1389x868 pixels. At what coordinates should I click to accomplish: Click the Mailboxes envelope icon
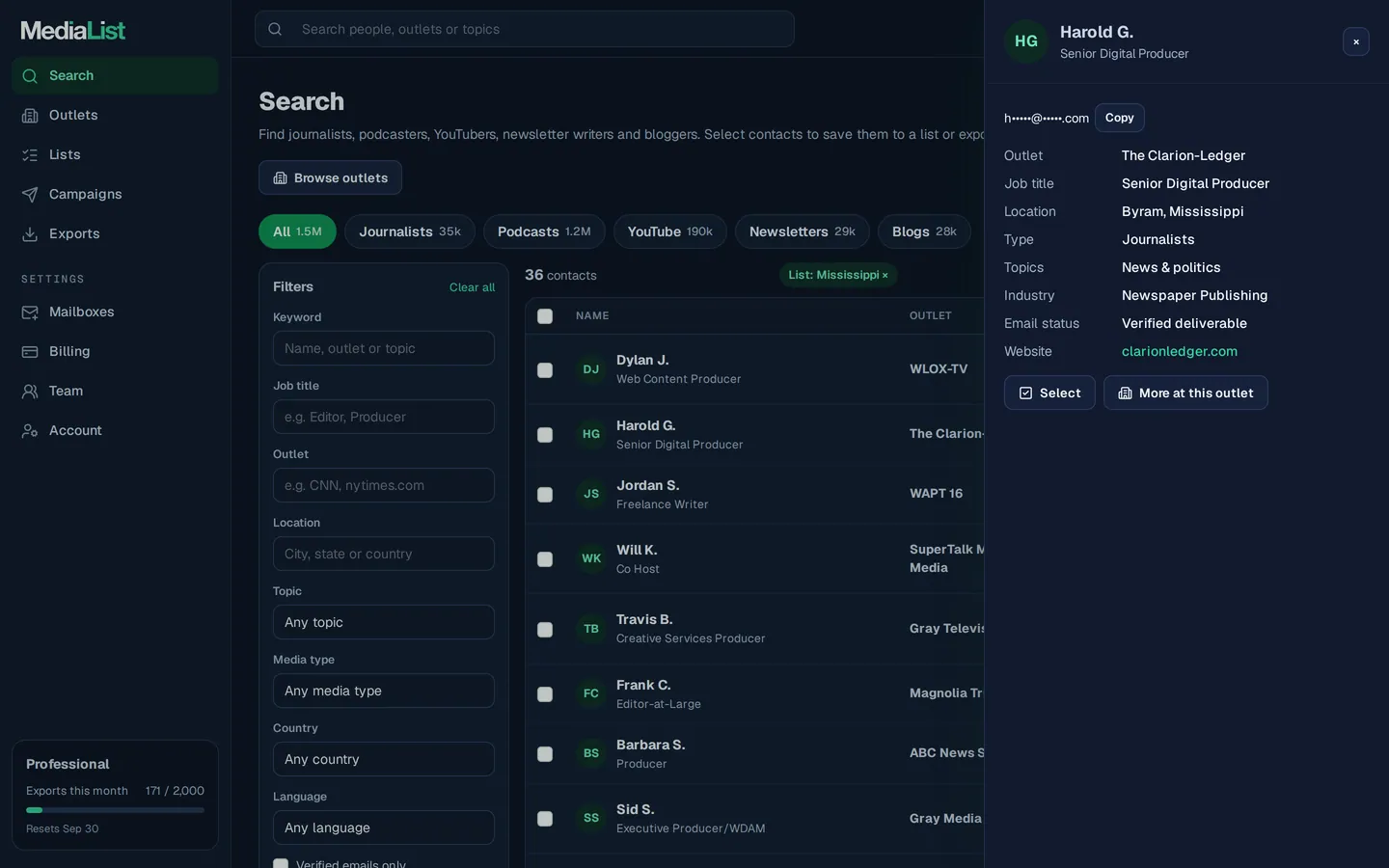click(x=30, y=312)
